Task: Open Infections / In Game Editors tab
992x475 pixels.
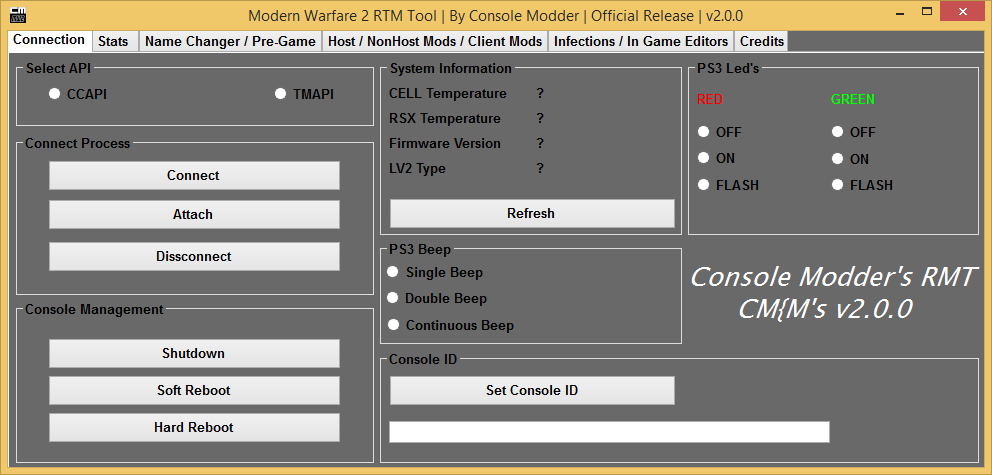Action: [x=641, y=41]
